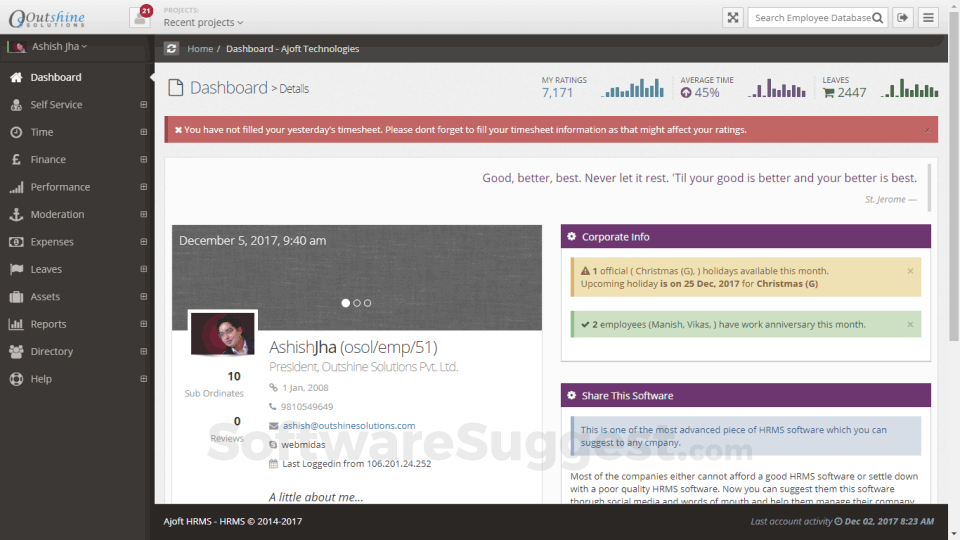Click the Corporate Info gear icon
Image resolution: width=960 pixels, height=540 pixels.
click(x=571, y=236)
